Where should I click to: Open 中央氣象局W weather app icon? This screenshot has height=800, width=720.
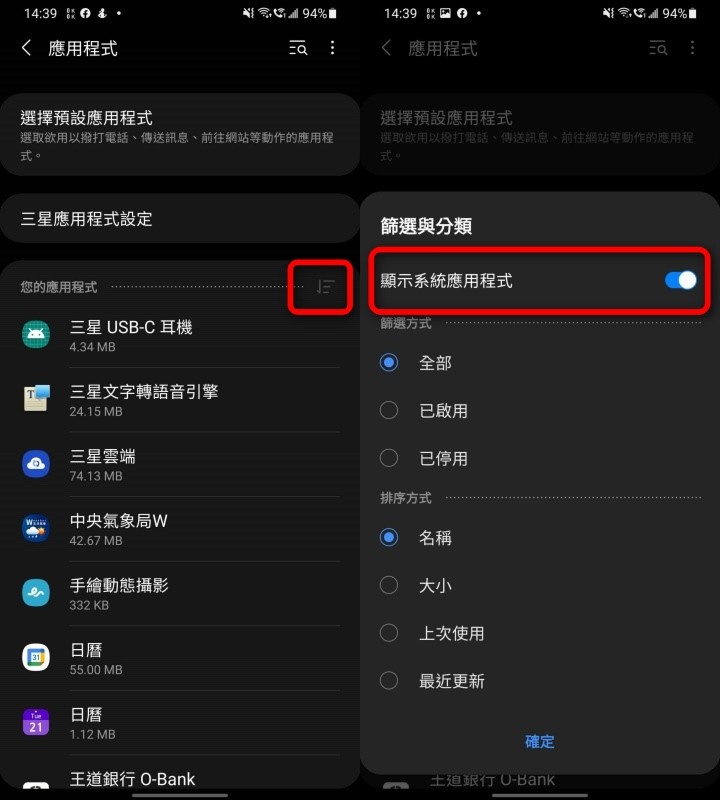36,528
